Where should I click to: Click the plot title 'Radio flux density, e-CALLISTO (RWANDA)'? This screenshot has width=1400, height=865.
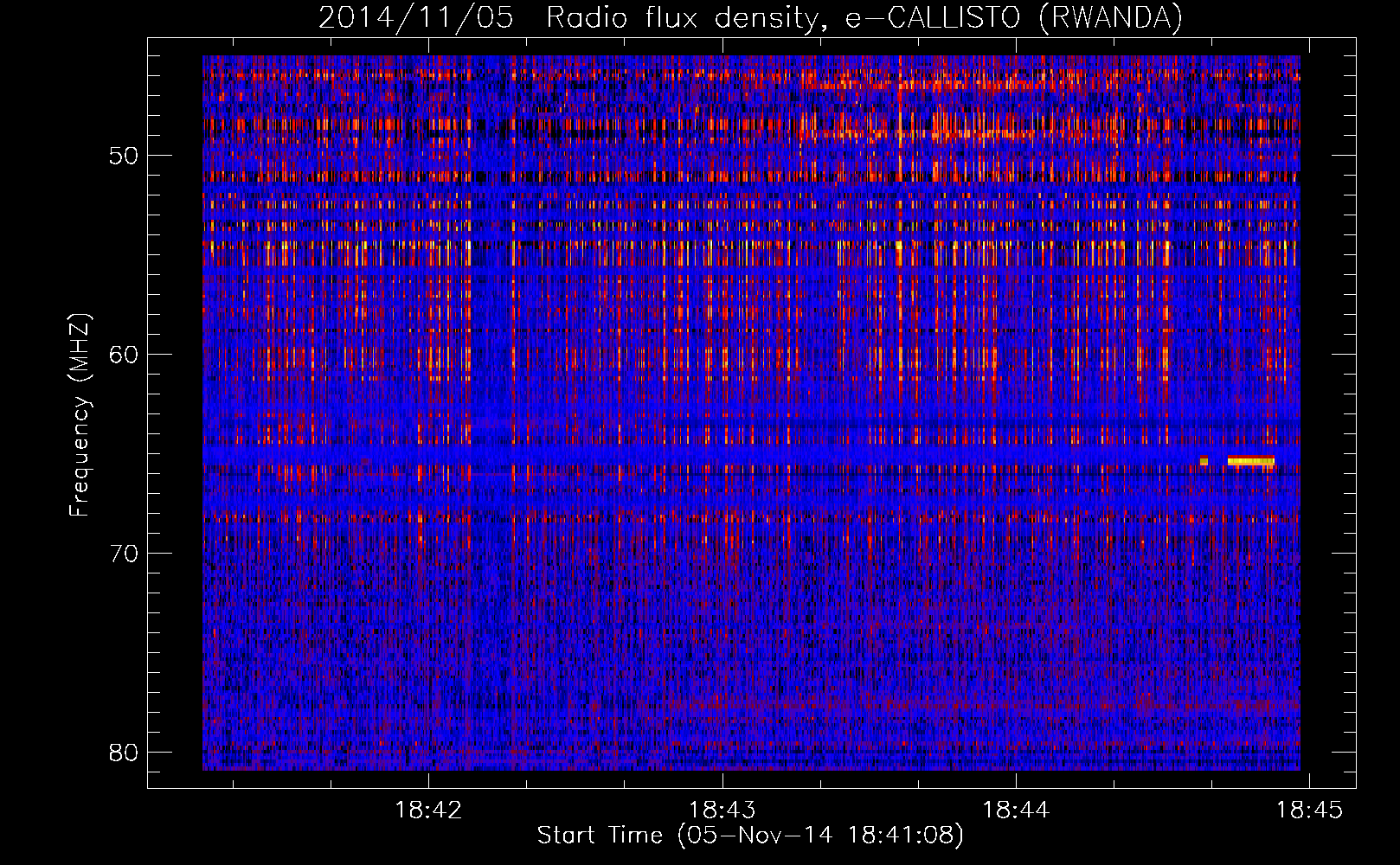[x=864, y=18]
